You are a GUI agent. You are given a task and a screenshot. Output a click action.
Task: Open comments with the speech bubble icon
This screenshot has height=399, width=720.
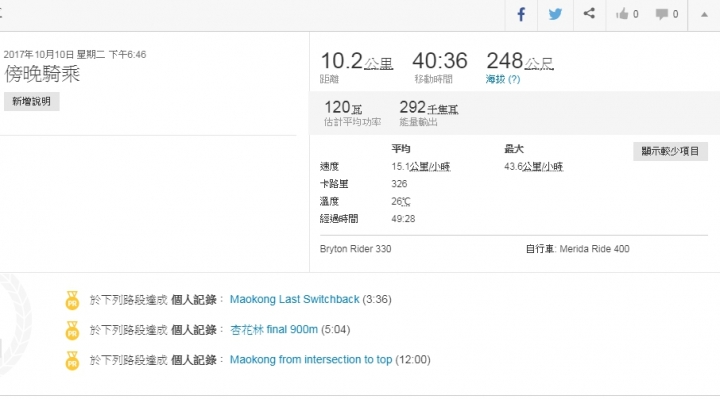pos(667,14)
